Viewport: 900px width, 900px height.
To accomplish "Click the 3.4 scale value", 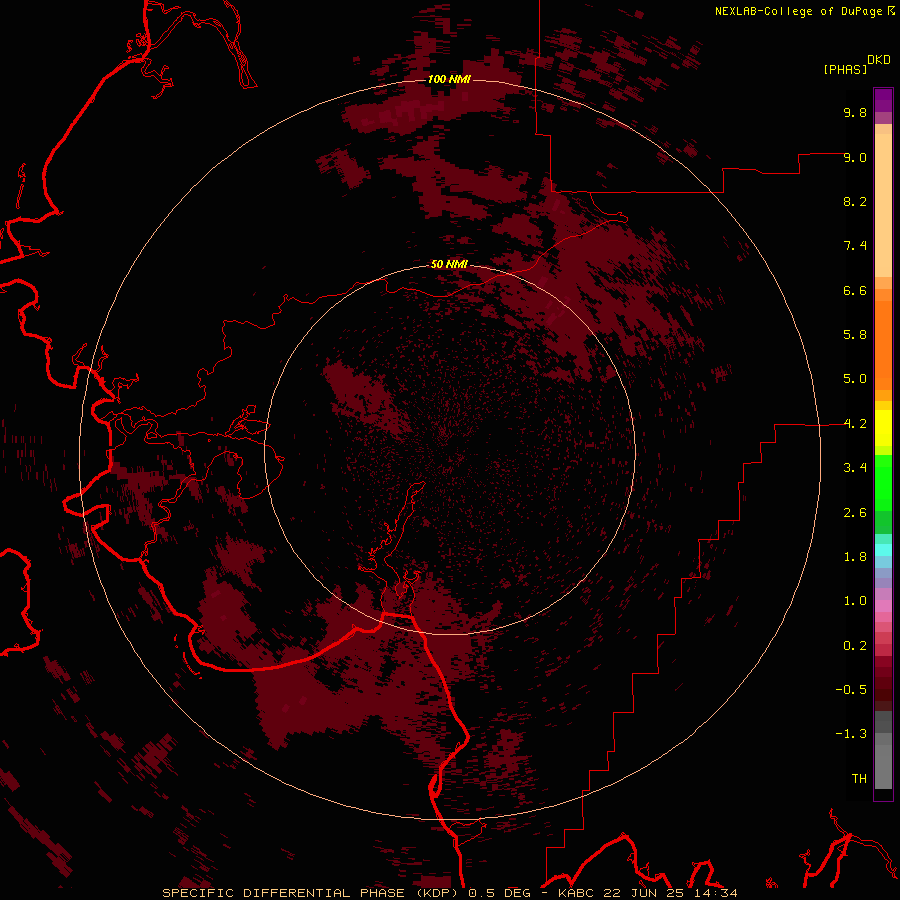I will click(855, 468).
